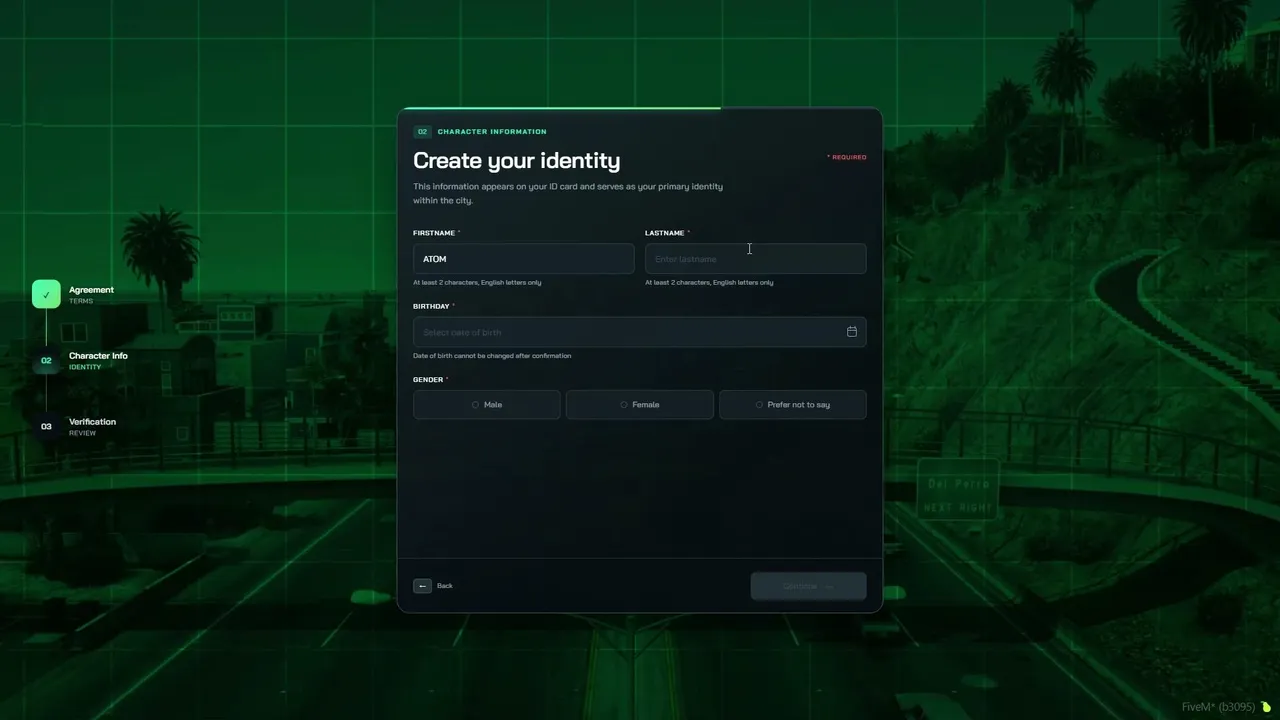Screen dimensions: 1280x720
Task: Click the date of birth cannot be changed note
Action: click(492, 356)
